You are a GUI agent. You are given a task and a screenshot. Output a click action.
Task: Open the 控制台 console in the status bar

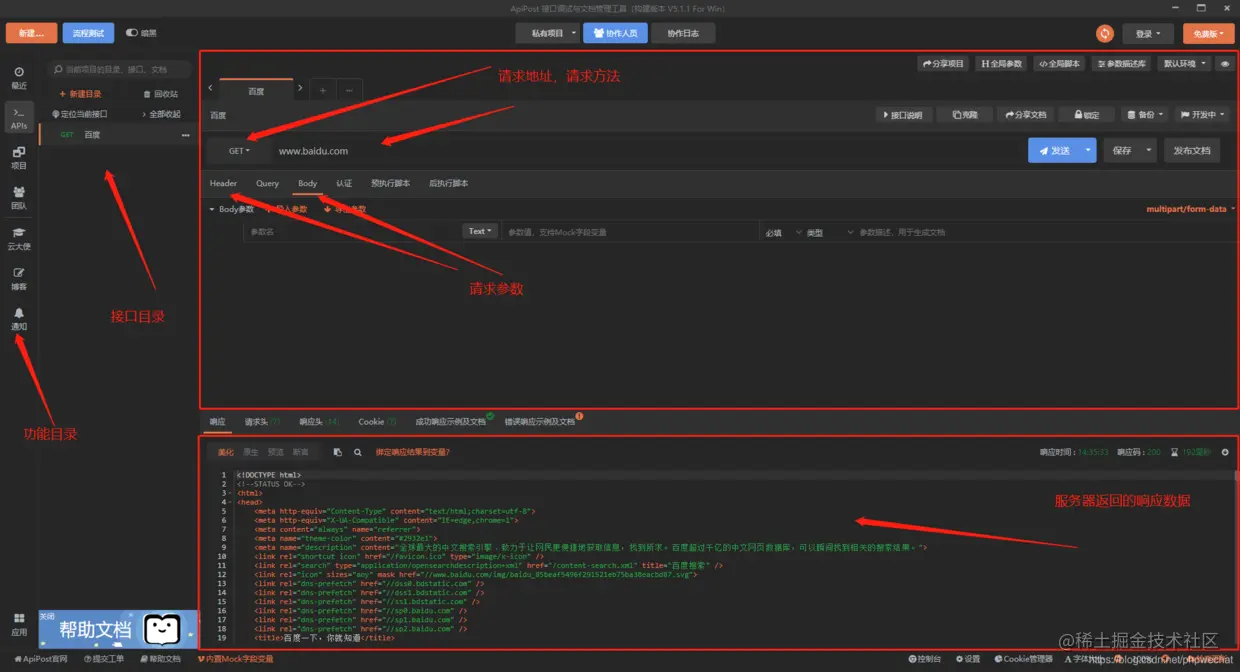[x=924, y=659]
